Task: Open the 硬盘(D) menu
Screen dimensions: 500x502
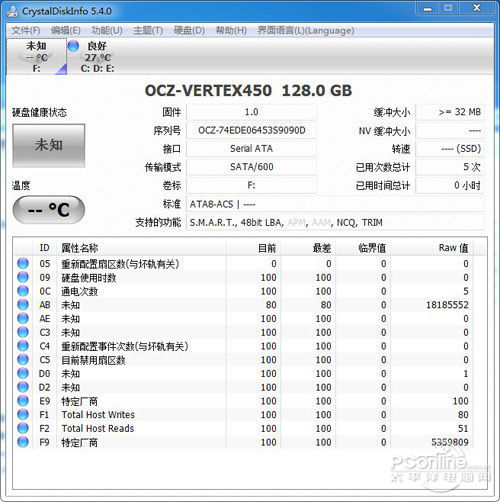Action: (189, 31)
